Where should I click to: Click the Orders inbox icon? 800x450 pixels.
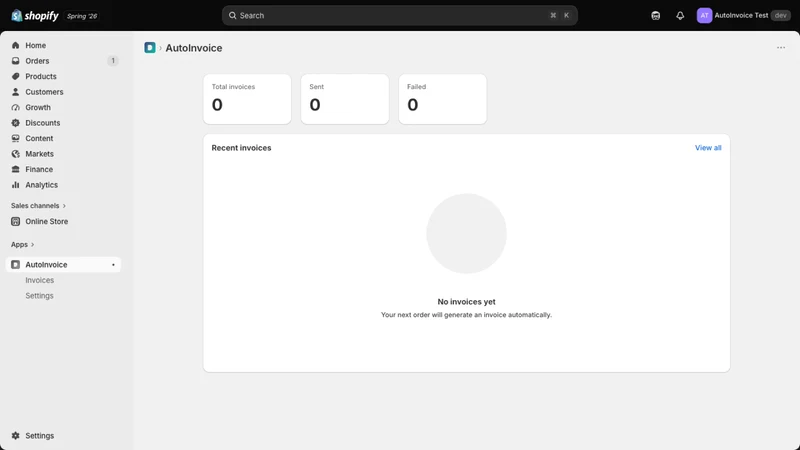[x=15, y=61]
